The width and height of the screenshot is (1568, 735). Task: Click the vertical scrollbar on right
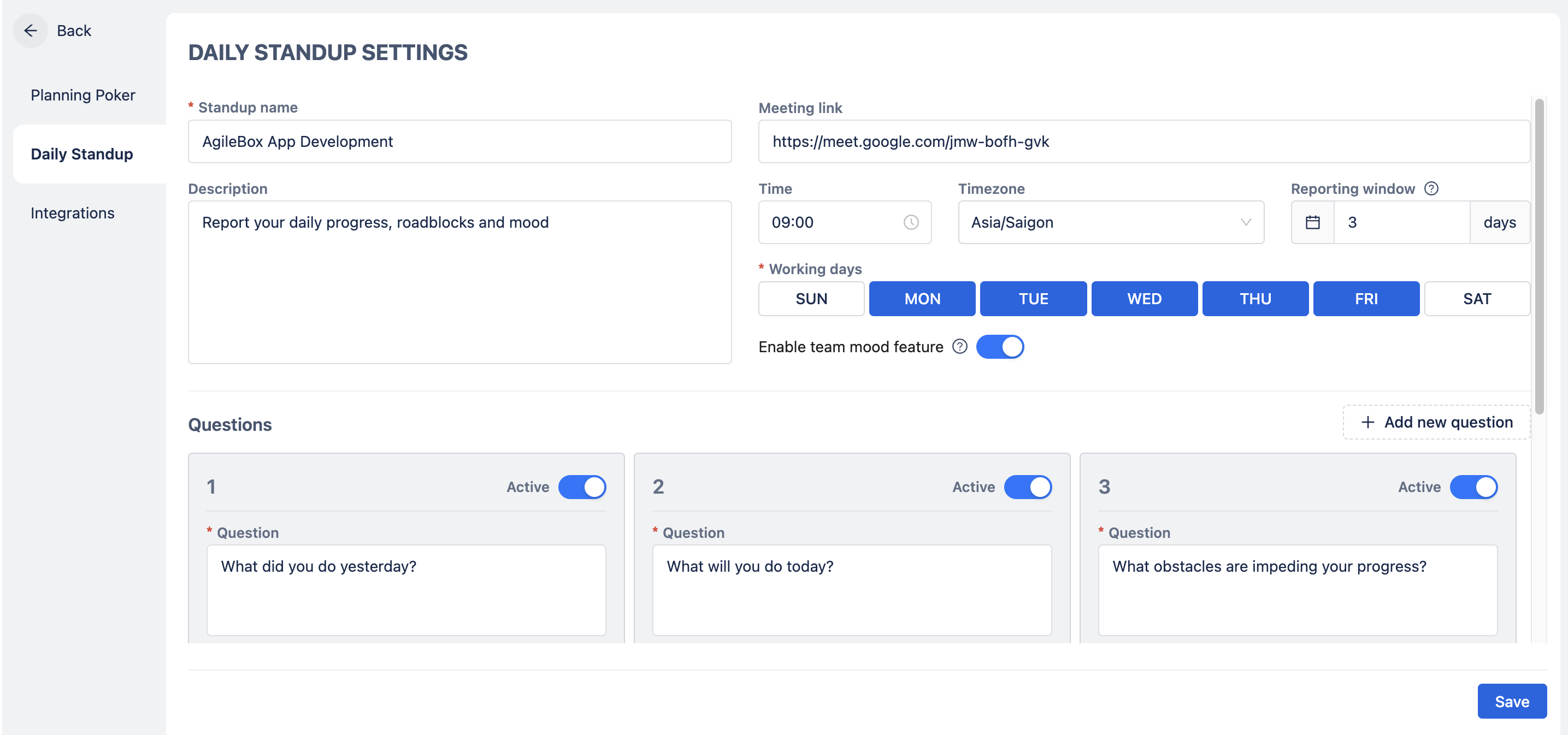1539,256
